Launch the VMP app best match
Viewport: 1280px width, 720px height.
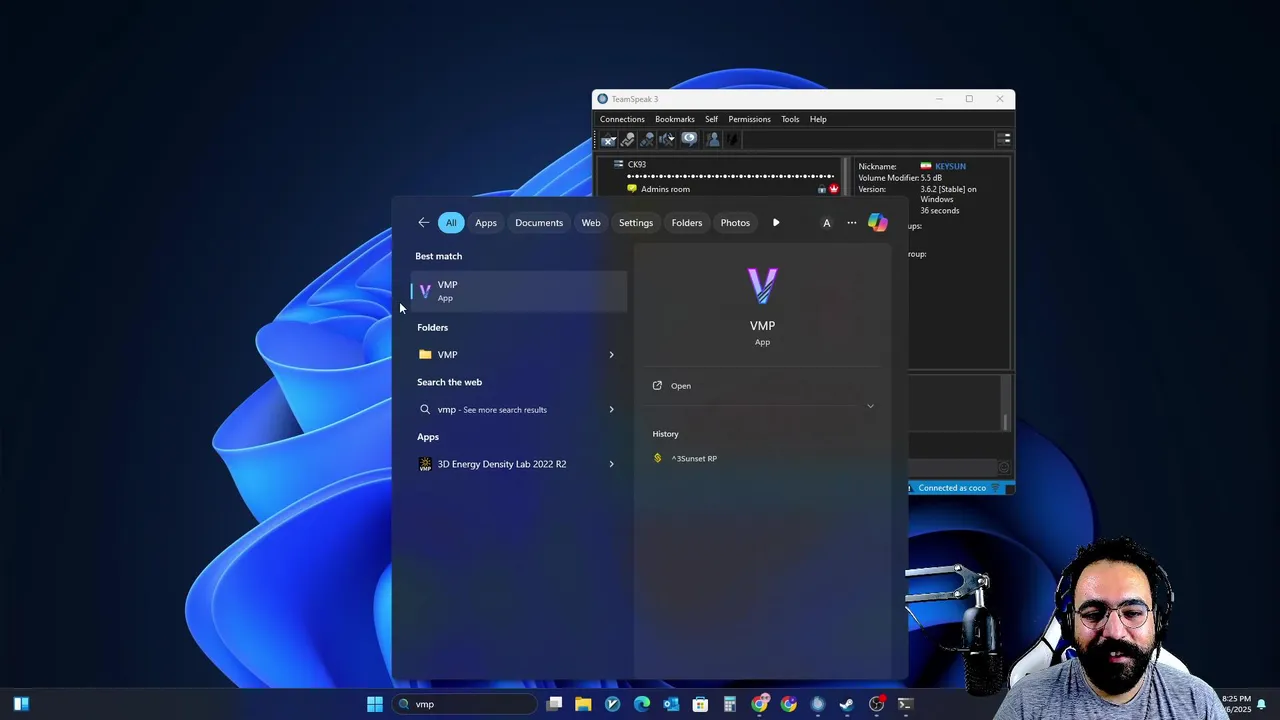click(519, 291)
